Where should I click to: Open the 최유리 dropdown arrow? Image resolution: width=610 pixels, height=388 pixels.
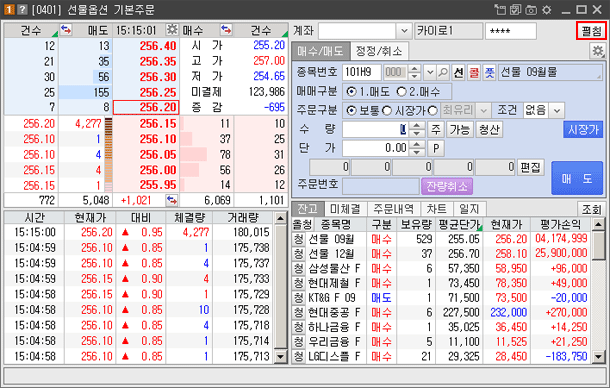pos(484,111)
